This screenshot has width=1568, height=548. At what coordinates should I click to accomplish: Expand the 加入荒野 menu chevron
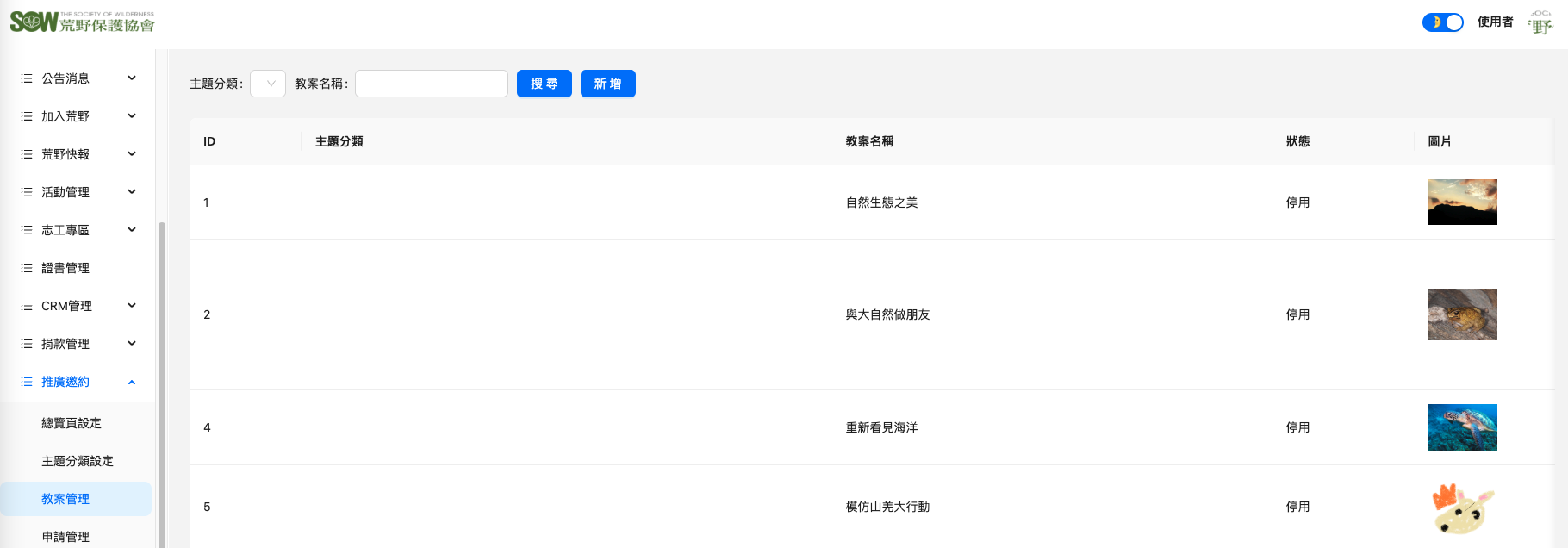coord(132,116)
